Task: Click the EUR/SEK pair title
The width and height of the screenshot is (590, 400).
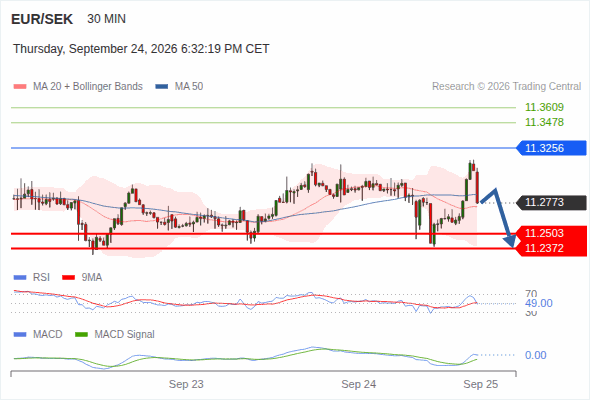Action: [x=42, y=19]
